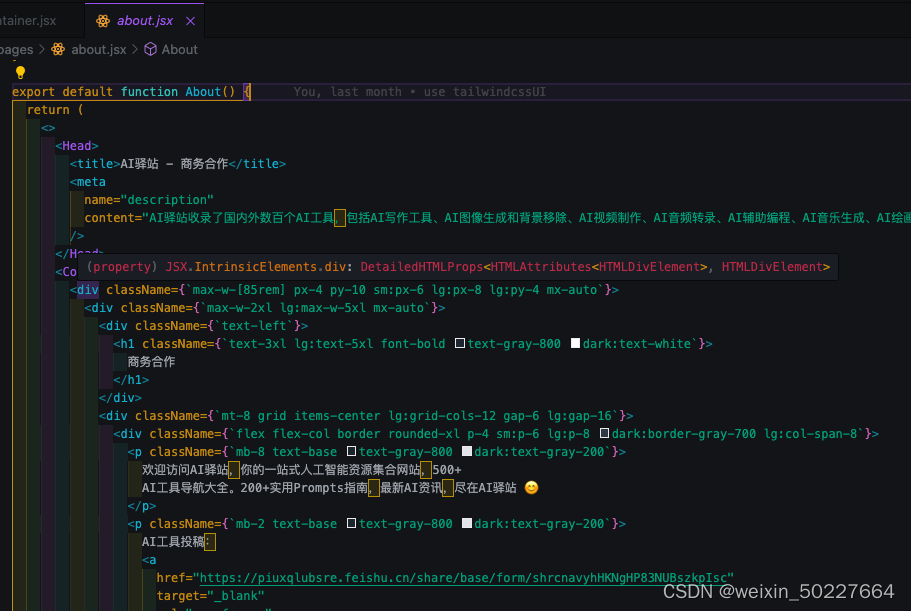Click the AI工具投稿 text line
Viewport: 911px width, 611px height.
tap(178, 542)
